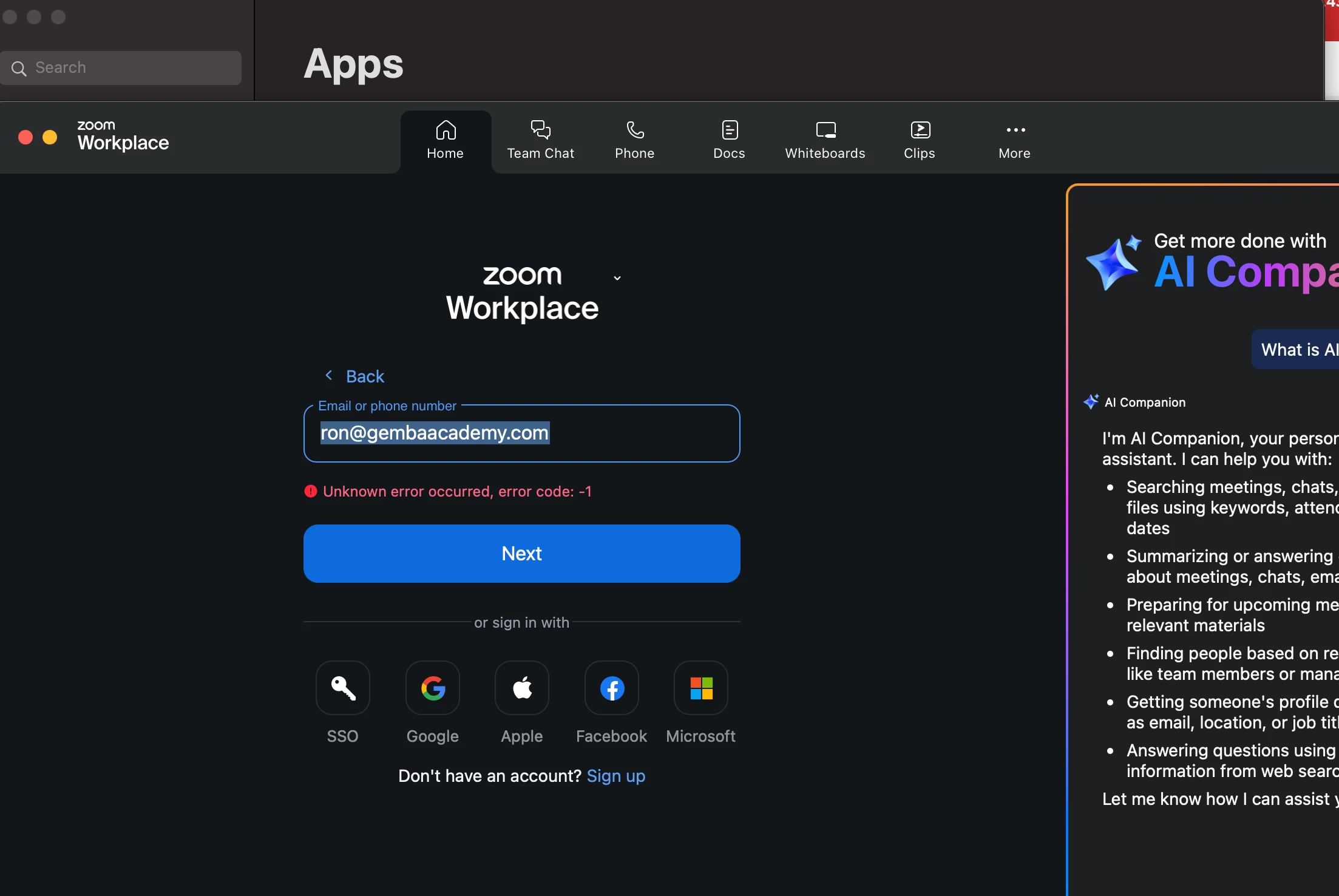Click the Sign up link

coord(615,776)
